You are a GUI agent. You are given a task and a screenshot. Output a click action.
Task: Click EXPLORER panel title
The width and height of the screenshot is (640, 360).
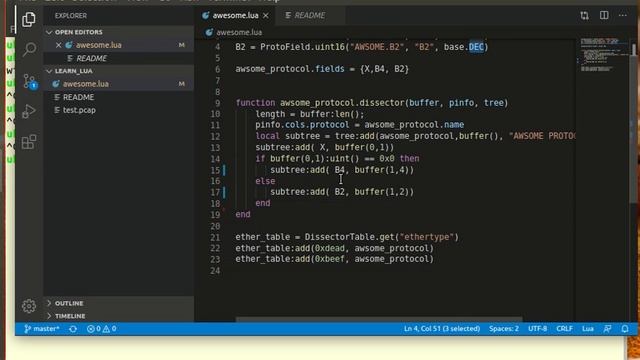click(x=71, y=16)
